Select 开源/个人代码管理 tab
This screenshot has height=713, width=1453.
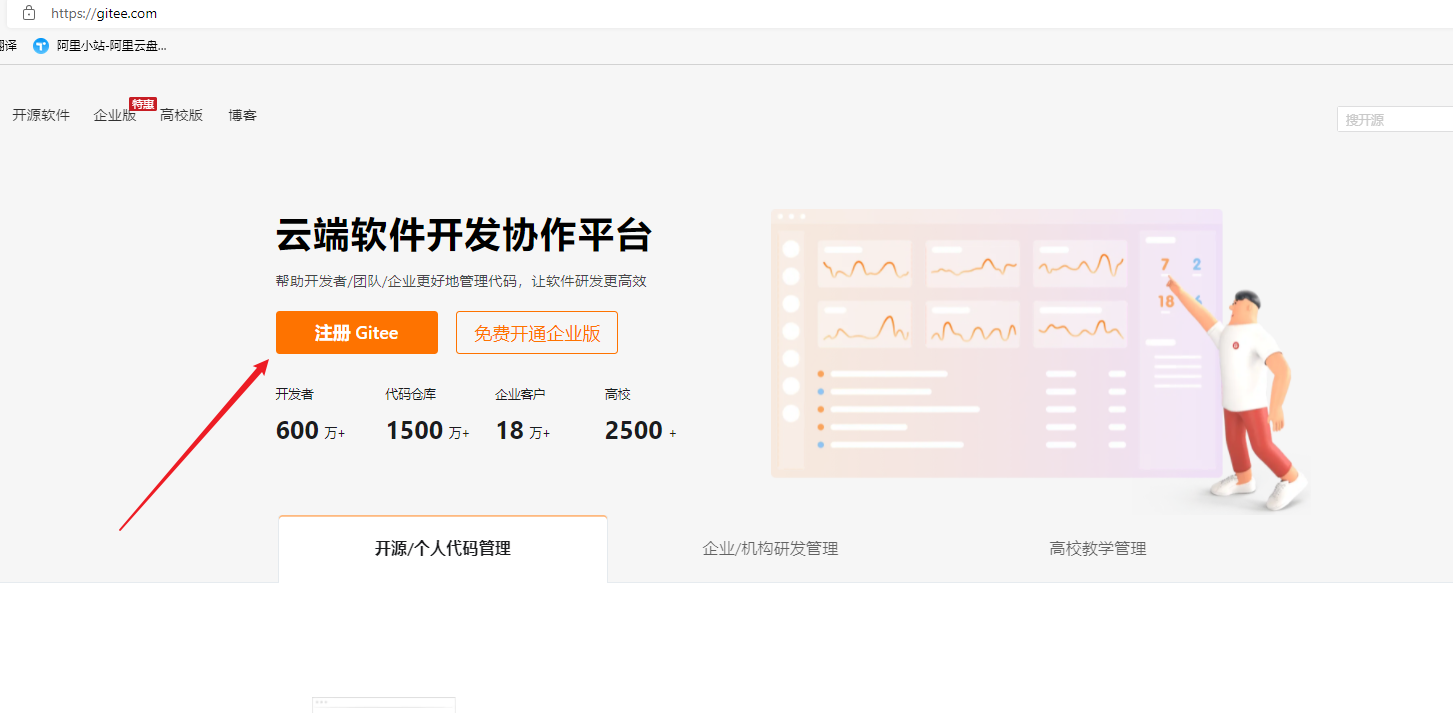click(x=443, y=548)
